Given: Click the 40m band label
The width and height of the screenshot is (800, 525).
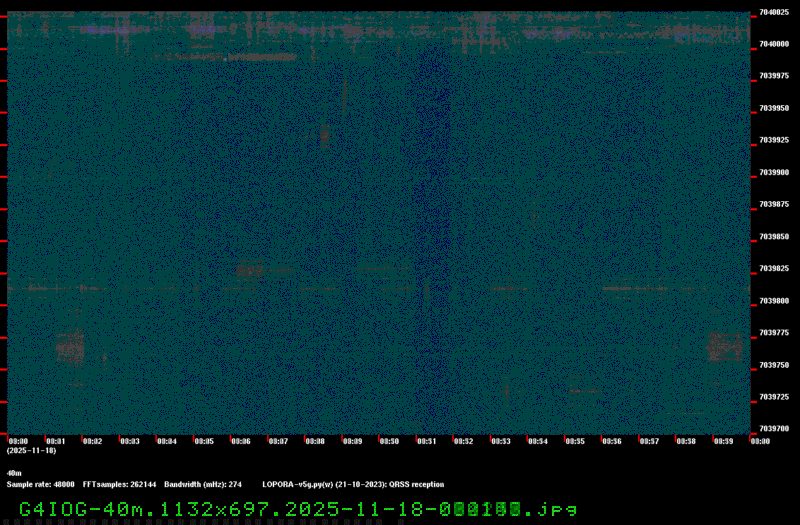Looking at the screenshot, I should (x=14, y=473).
